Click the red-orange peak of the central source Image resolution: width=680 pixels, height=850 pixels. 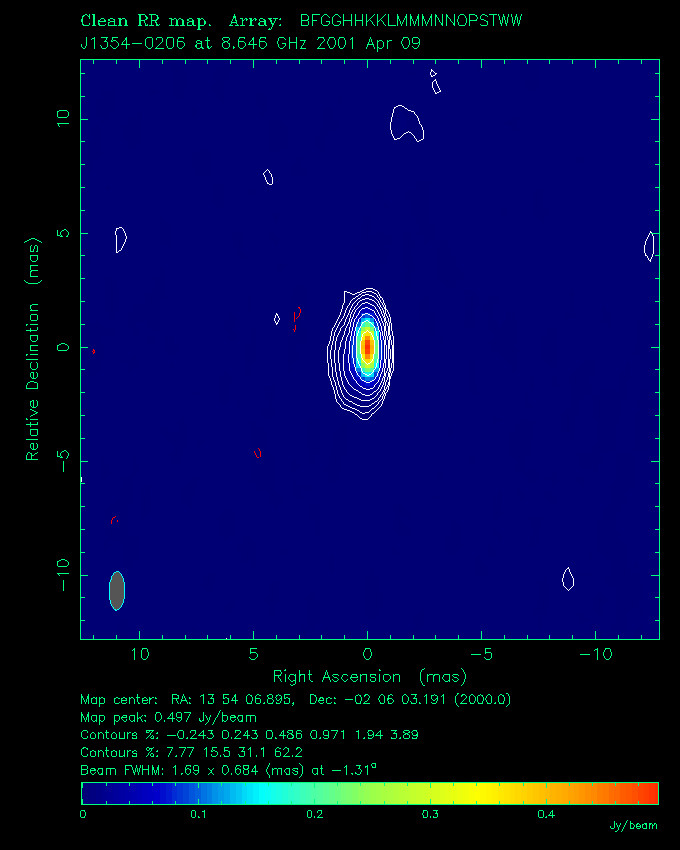point(368,346)
